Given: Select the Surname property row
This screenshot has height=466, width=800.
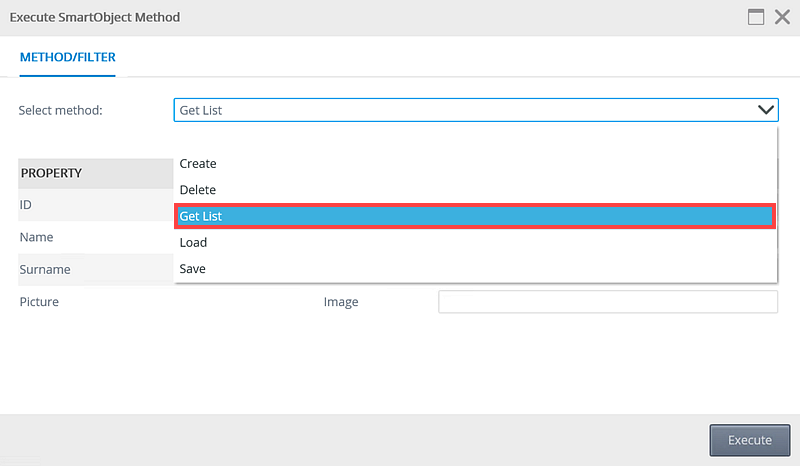Looking at the screenshot, I should 96,269.
